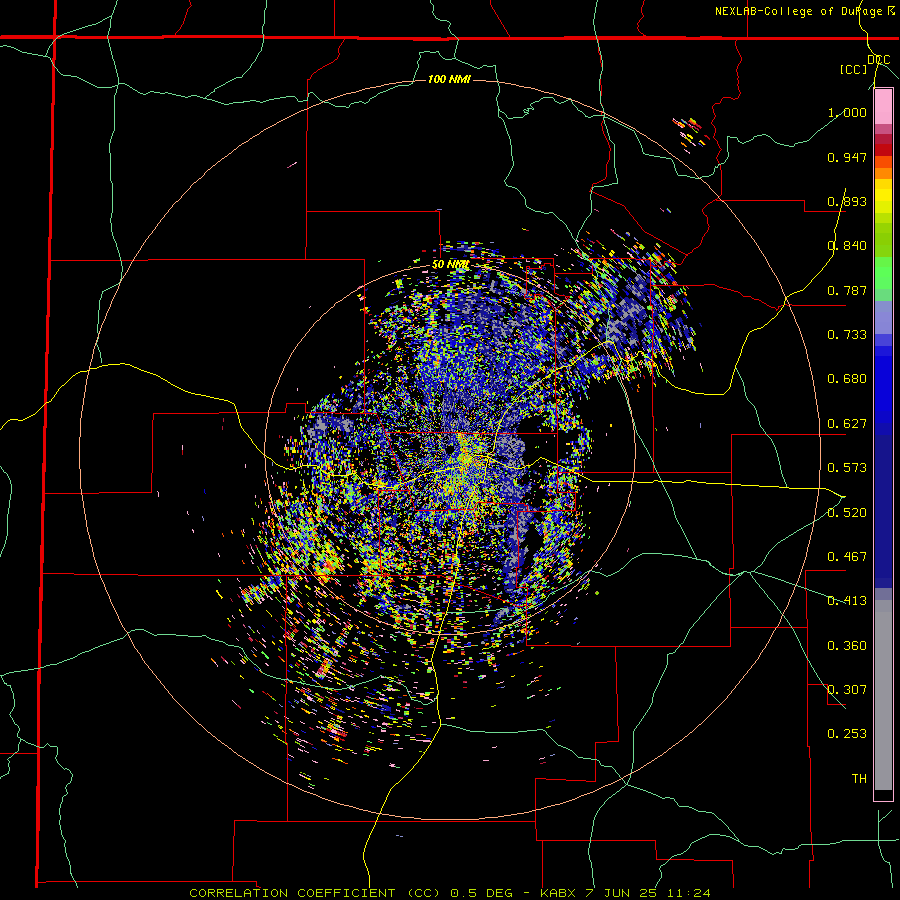This screenshot has height=900, width=900.
Task: Click the 0.733 legend value
Action: (x=847, y=335)
